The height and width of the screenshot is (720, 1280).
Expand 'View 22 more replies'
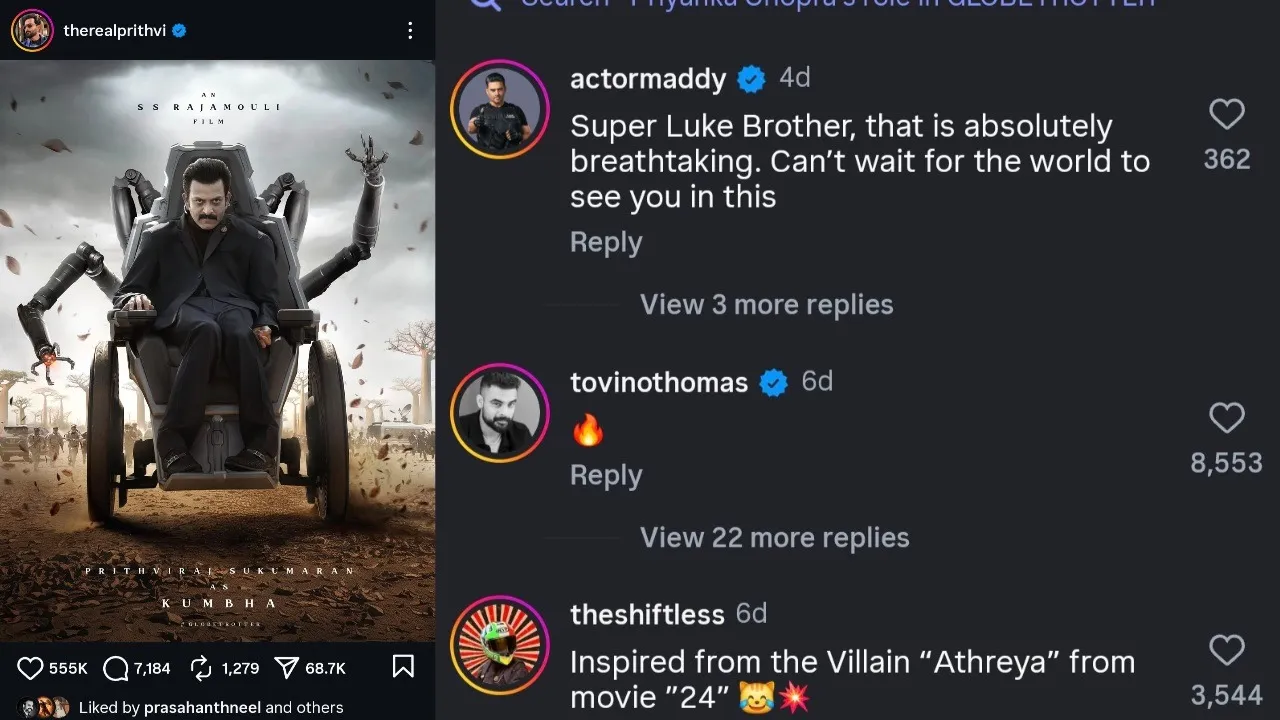click(x=774, y=538)
